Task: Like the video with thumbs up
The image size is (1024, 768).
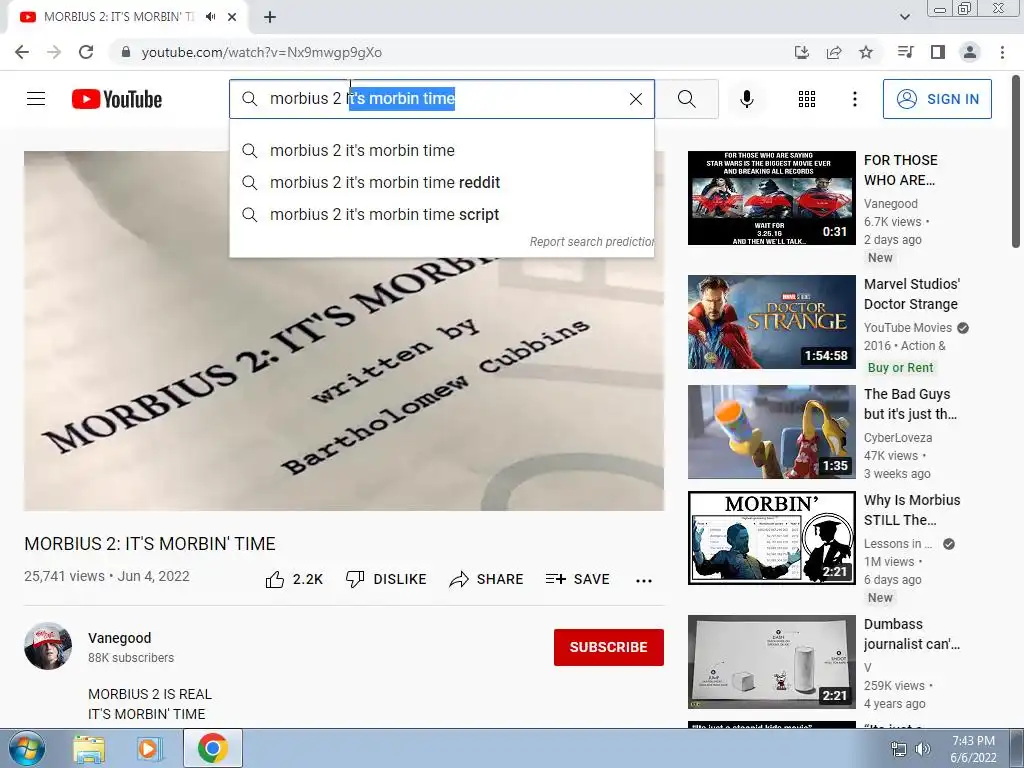Action: tap(294, 579)
